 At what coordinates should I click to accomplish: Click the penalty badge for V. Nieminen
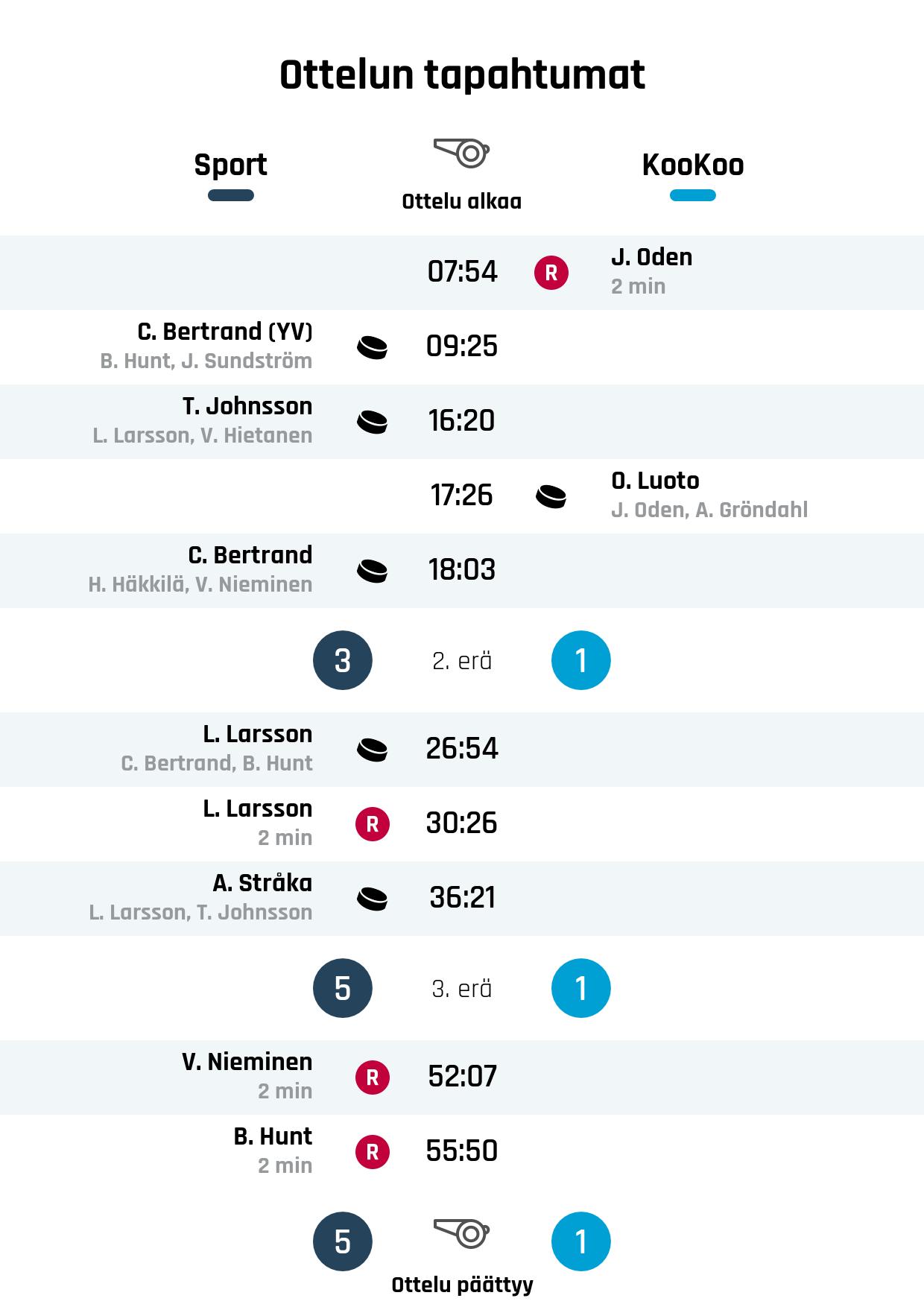click(373, 1078)
